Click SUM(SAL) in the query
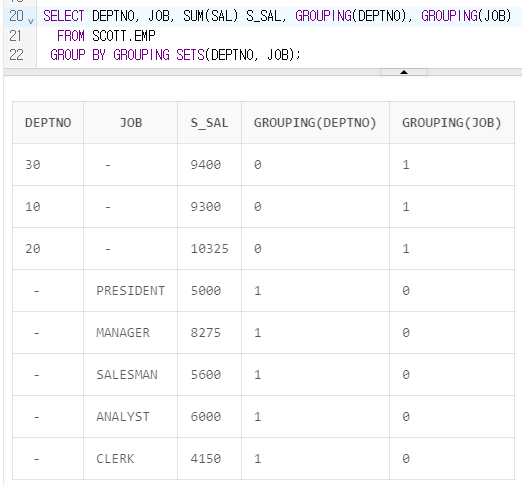The height and width of the screenshot is (485, 522). tap(210, 16)
